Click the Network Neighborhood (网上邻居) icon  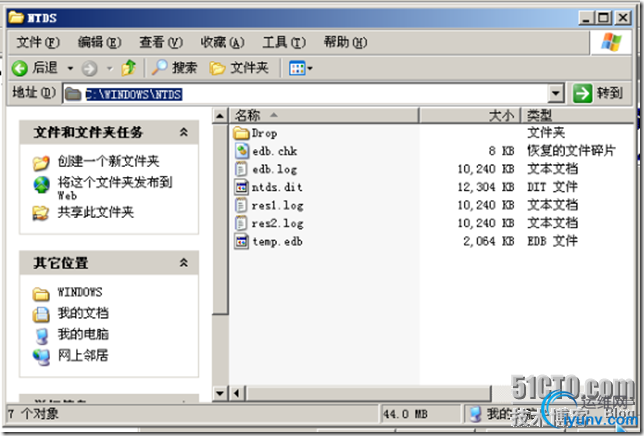41,356
